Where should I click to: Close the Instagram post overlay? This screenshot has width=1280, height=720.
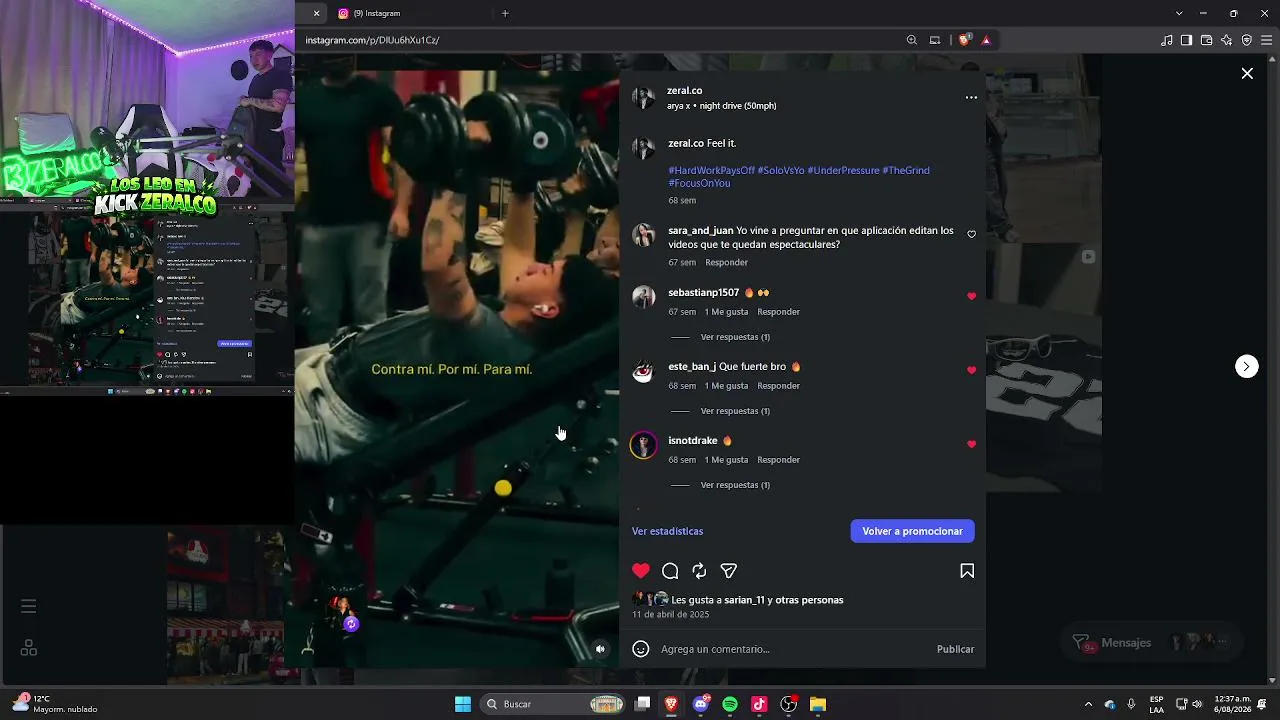click(1247, 73)
